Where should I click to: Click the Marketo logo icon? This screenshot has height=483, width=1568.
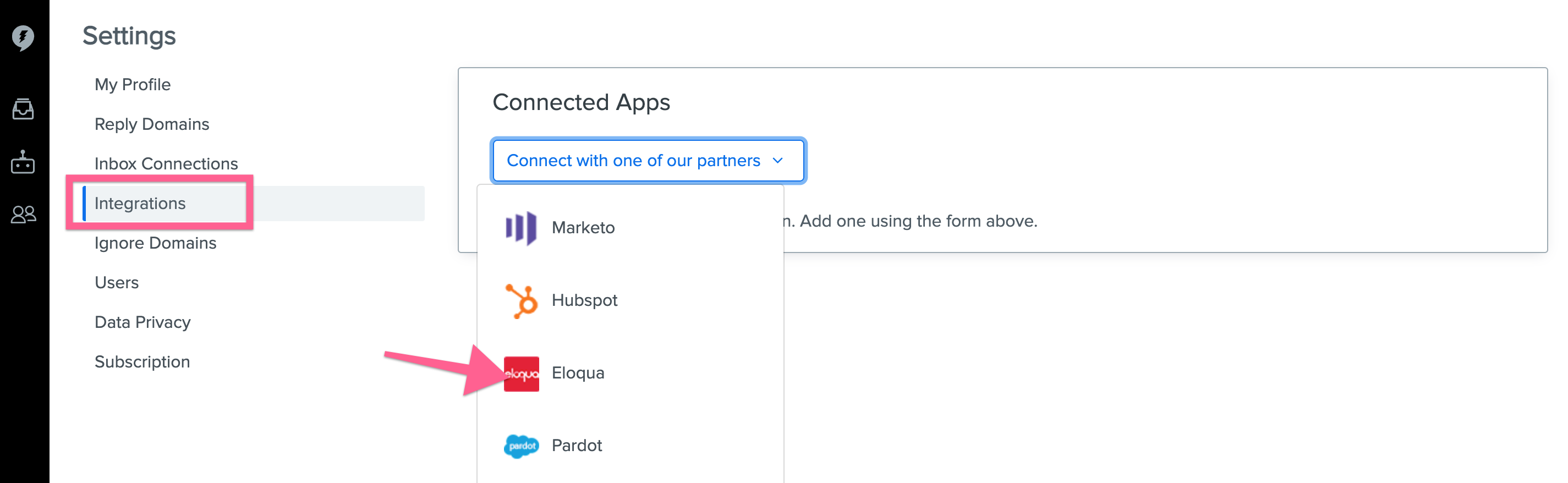521,228
